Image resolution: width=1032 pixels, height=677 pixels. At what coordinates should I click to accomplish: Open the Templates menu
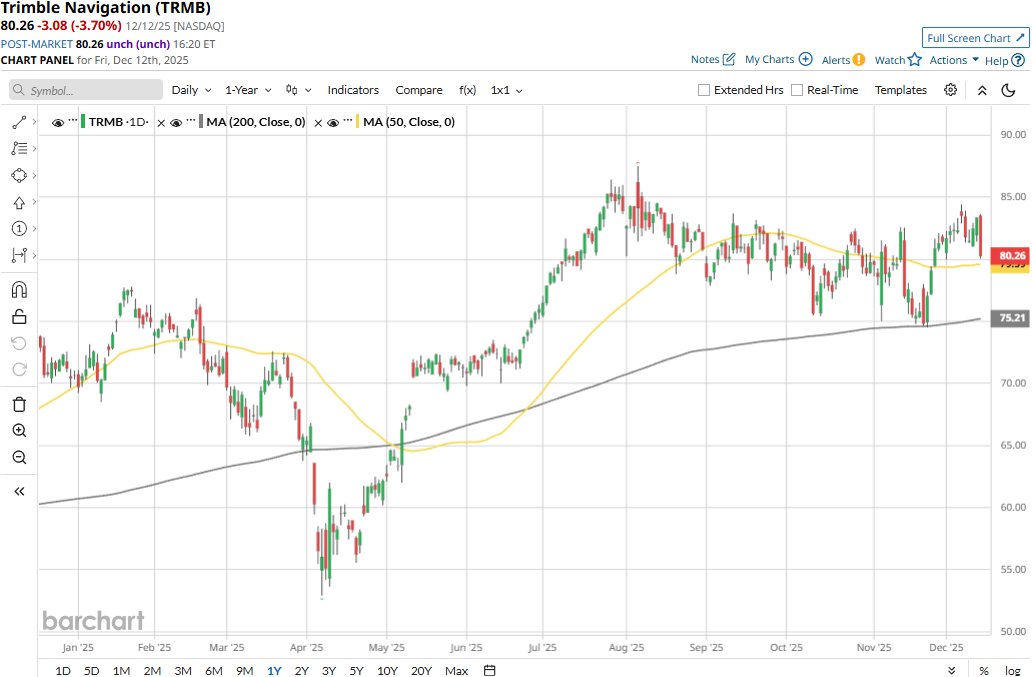coord(900,90)
